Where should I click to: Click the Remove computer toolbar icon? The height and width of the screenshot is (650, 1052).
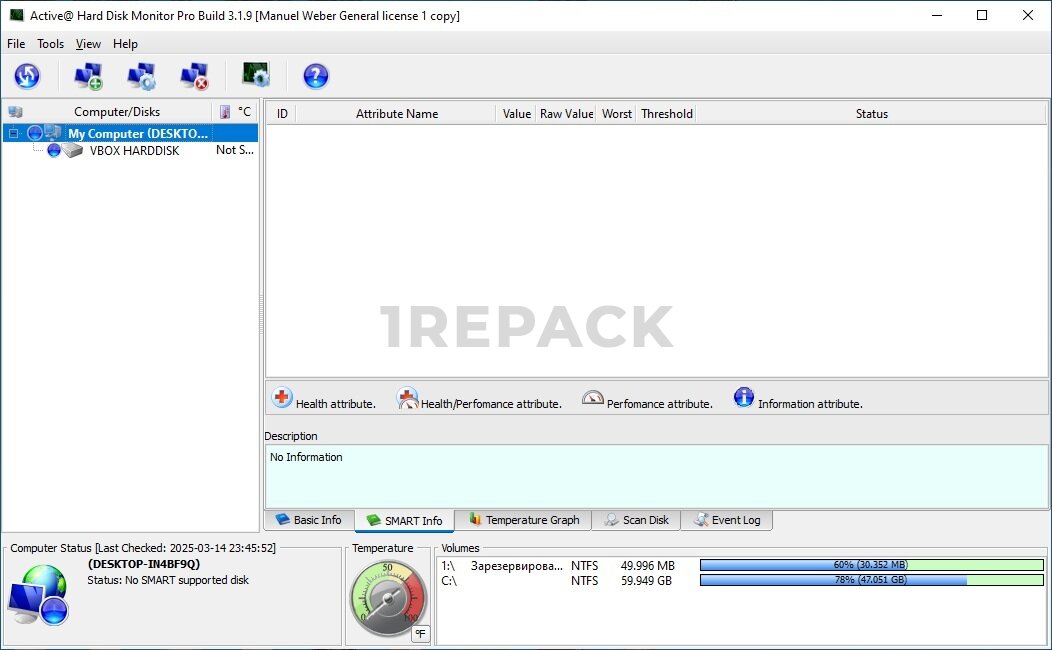[194, 76]
